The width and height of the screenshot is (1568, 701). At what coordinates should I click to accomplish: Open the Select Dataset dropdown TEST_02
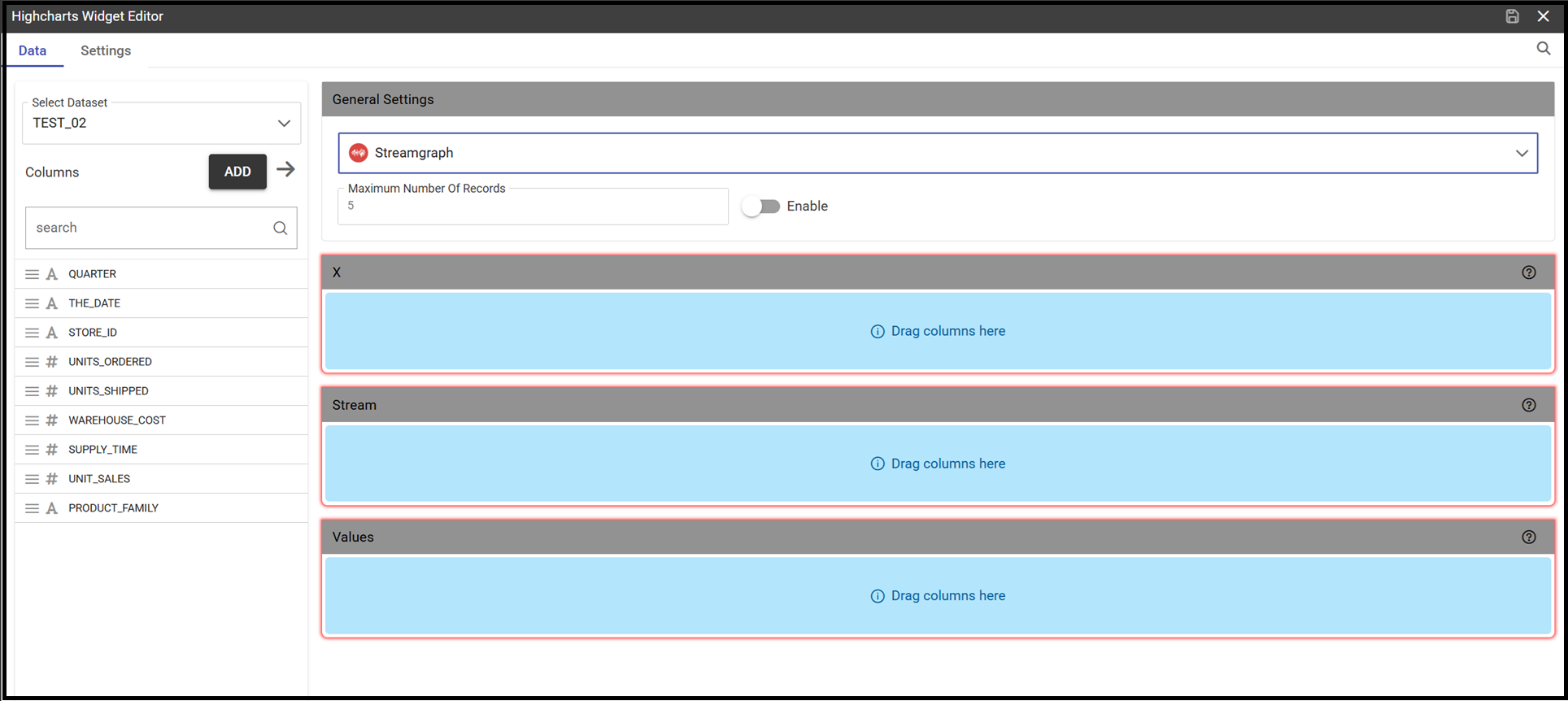161,123
